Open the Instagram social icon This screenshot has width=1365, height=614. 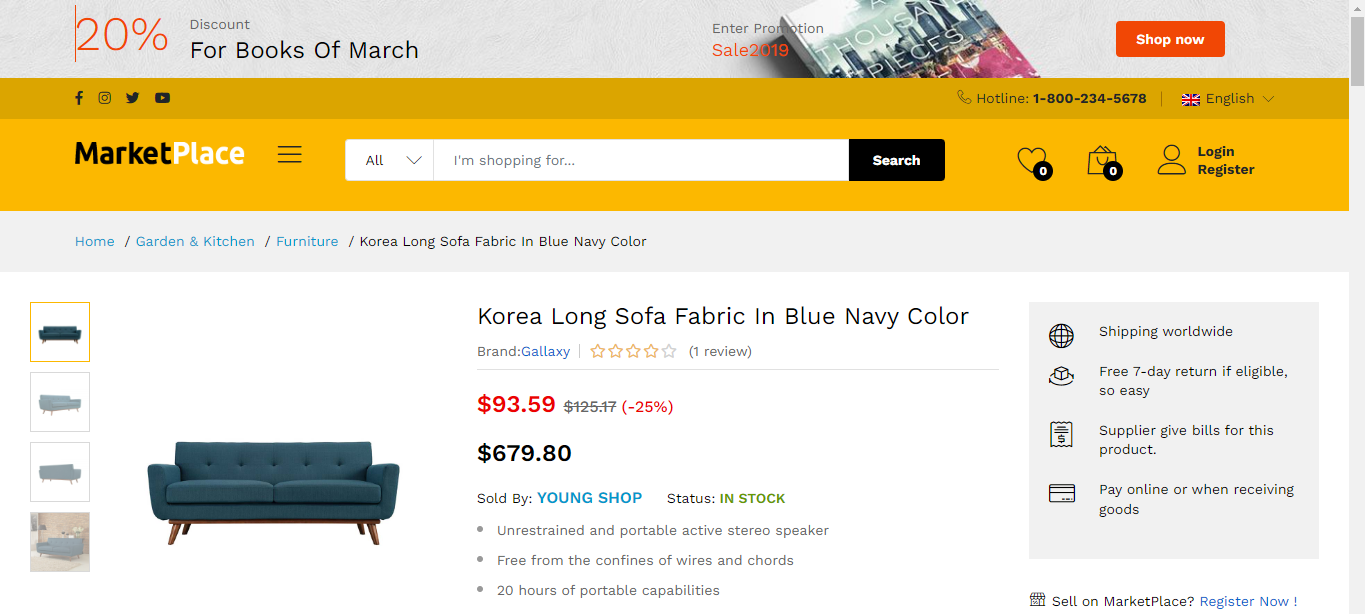tap(105, 98)
